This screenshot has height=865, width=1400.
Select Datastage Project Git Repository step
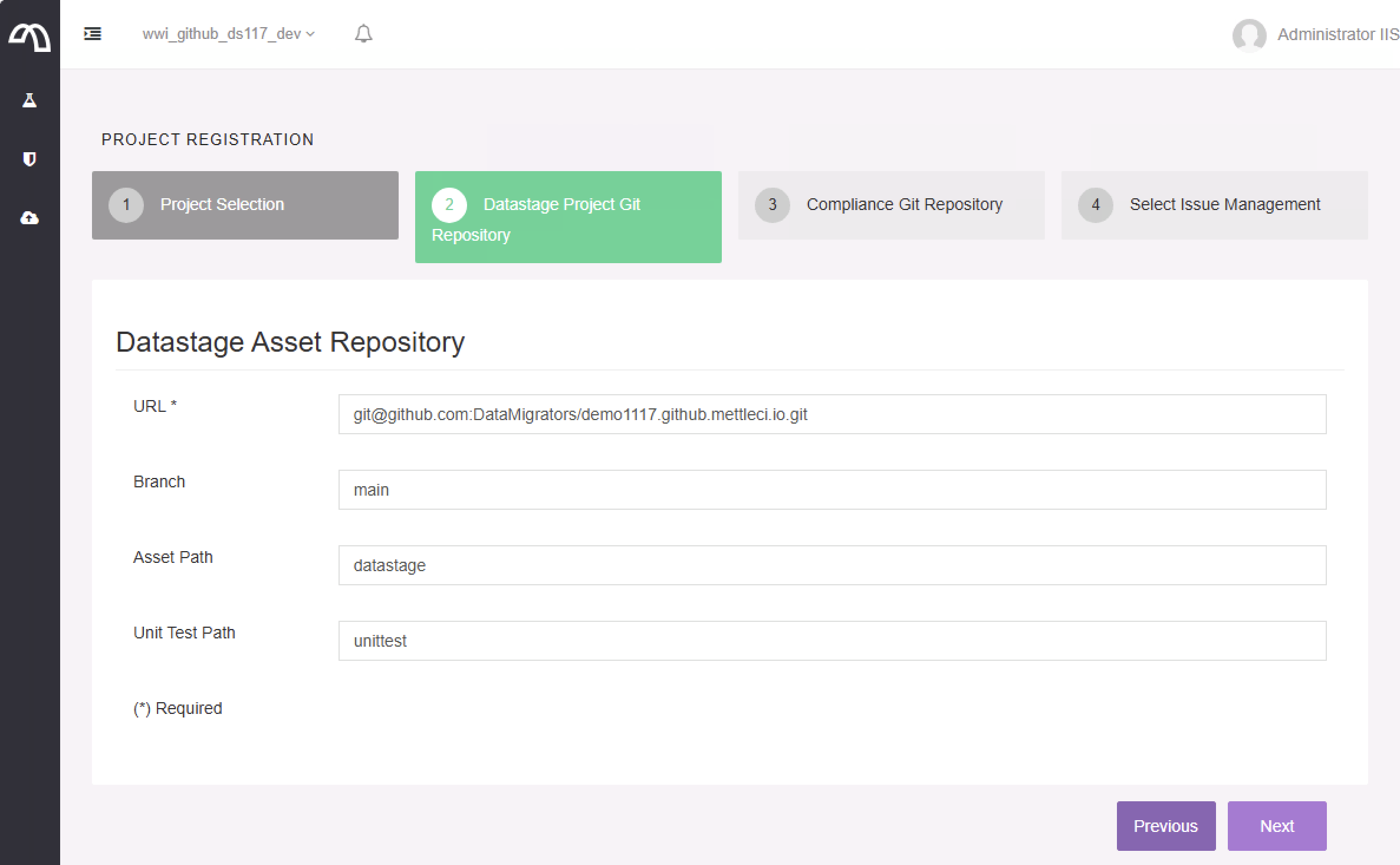[568, 217]
